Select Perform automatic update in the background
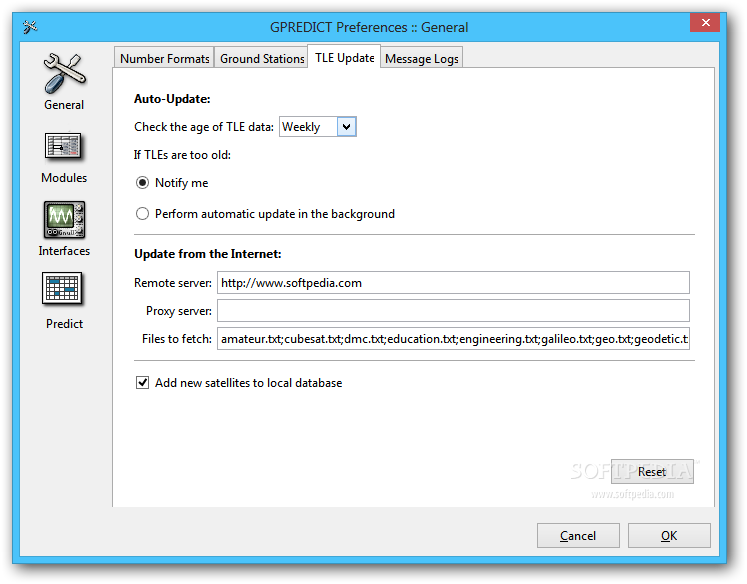Screen dimensions: 747x584 142,213
